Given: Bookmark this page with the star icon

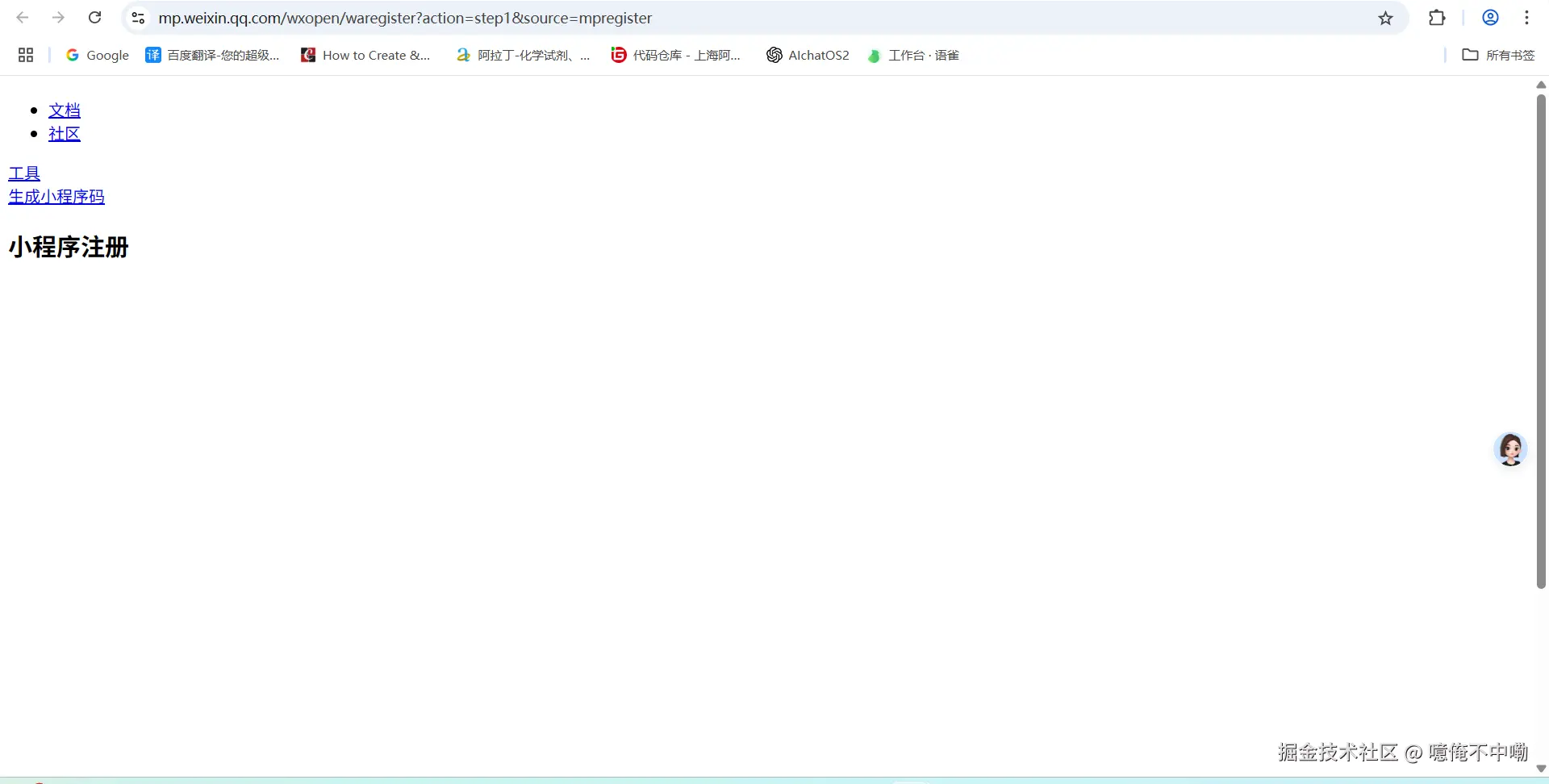Looking at the screenshot, I should [x=1385, y=18].
